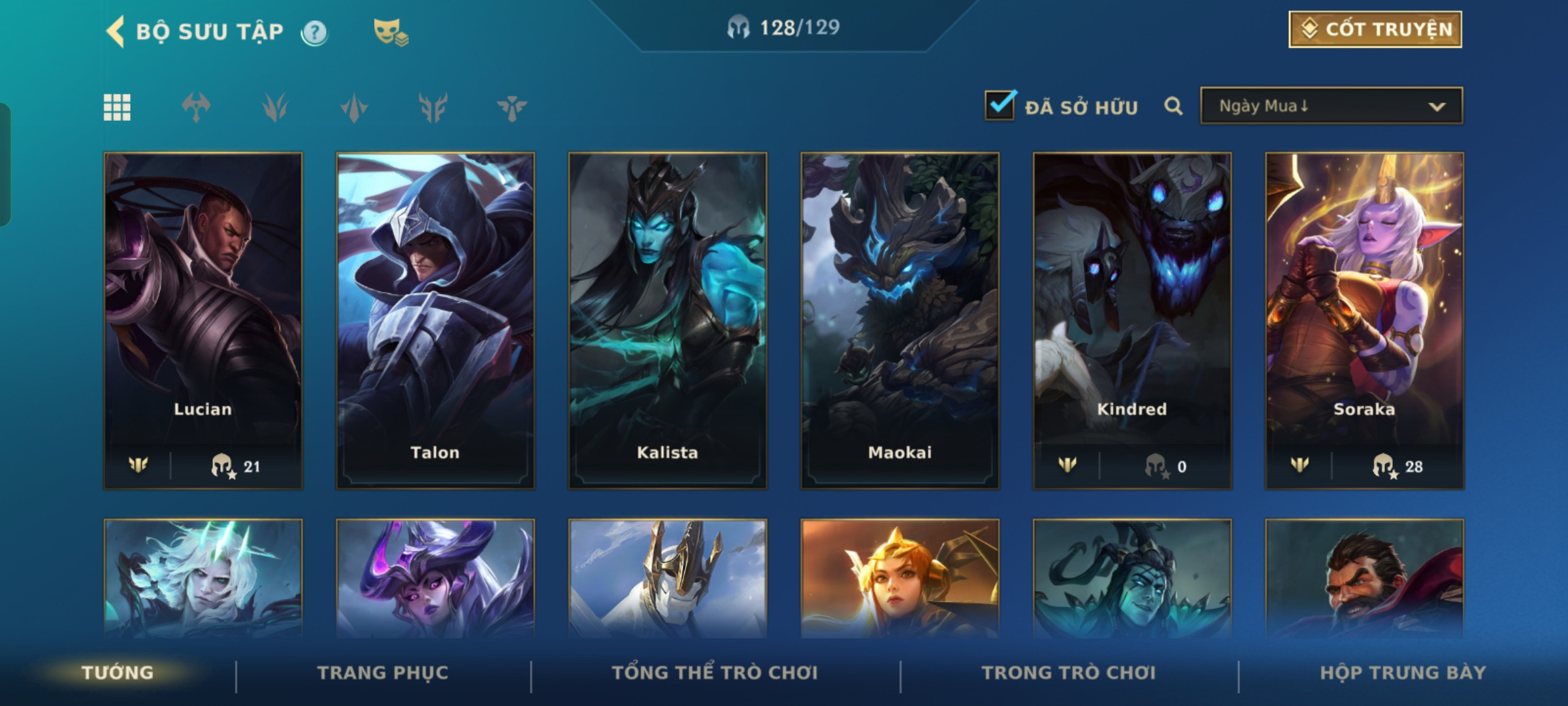Screen dimensions: 1568x706
Task: Open the Hộp Trưng Bày tab
Action: click(x=1403, y=673)
